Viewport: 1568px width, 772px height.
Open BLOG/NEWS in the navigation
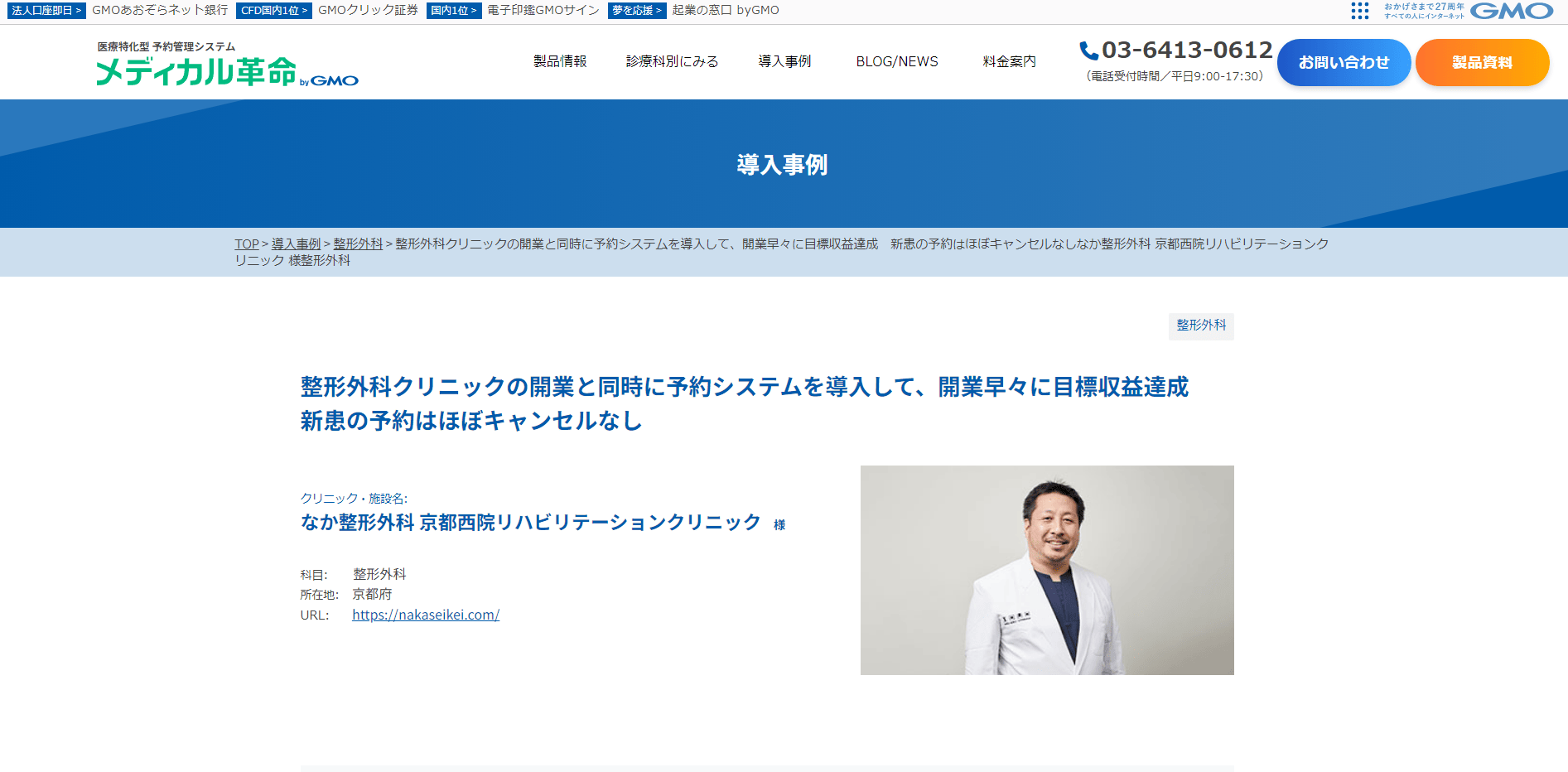[x=897, y=61]
